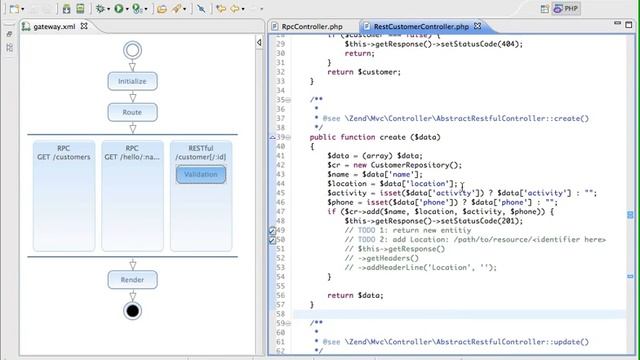
Task: Click the @see AbstractRestfulController::update() comment
Action: 456,342
